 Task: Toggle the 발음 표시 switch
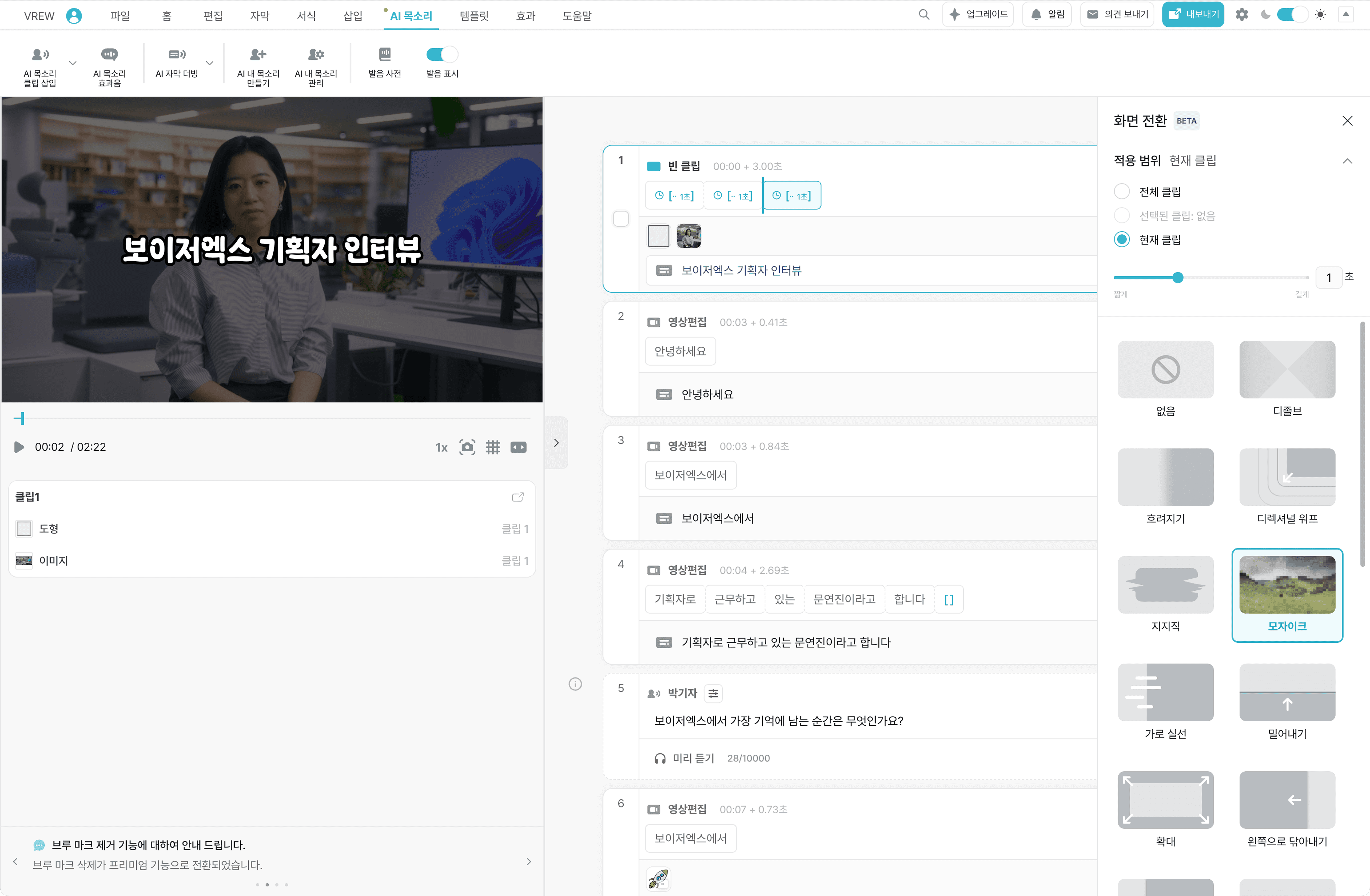pyautogui.click(x=441, y=55)
